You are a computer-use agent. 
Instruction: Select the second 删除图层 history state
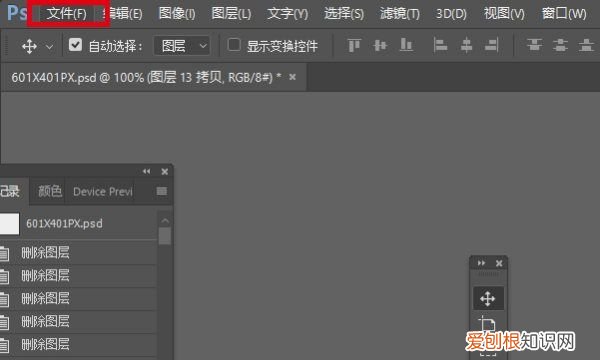click(78, 276)
